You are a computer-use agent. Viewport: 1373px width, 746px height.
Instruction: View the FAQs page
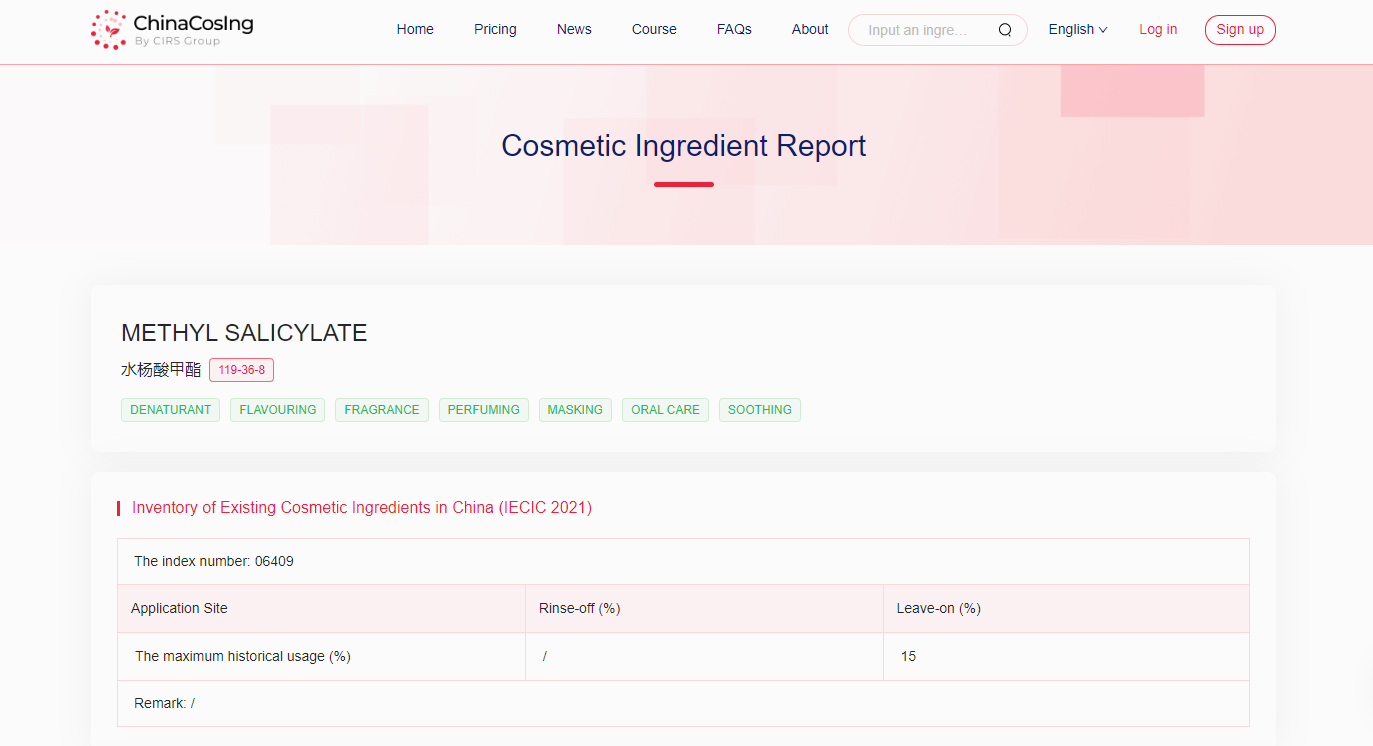(x=734, y=29)
